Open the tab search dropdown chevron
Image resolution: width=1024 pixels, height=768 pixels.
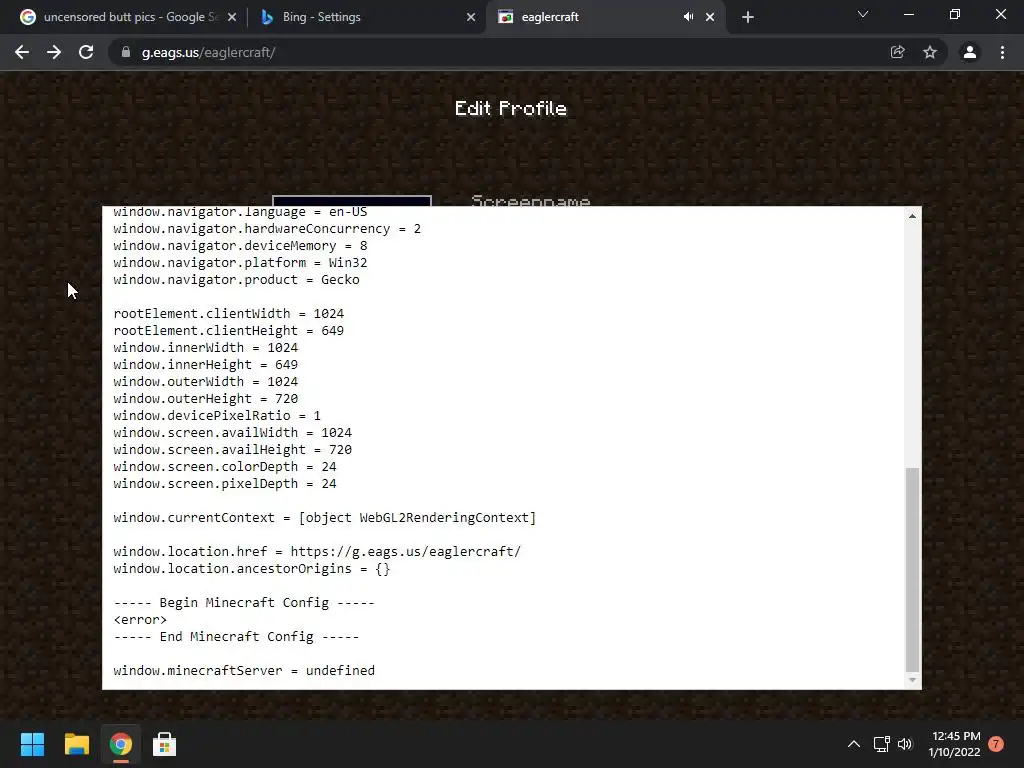point(863,14)
